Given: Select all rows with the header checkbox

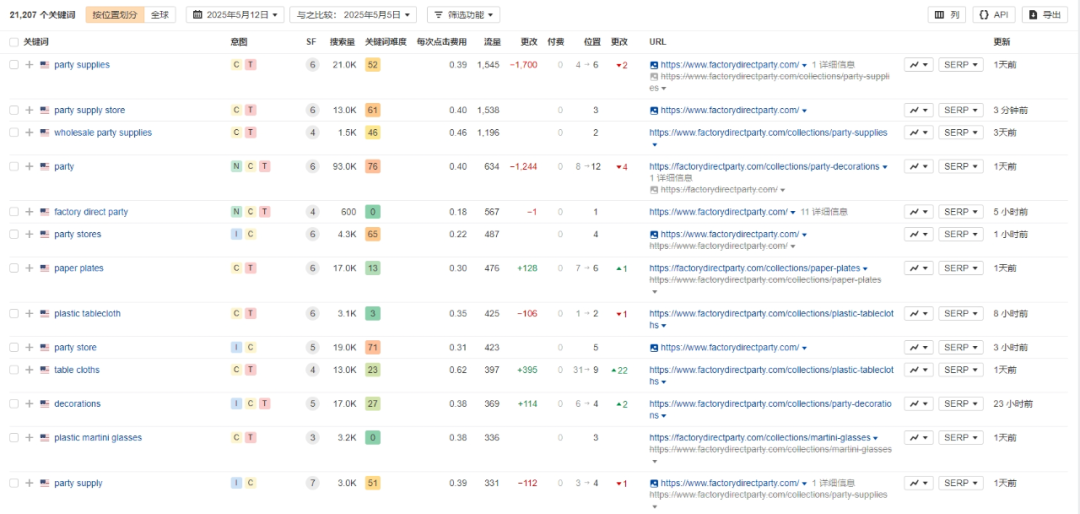Looking at the screenshot, I should pyautogui.click(x=13, y=42).
